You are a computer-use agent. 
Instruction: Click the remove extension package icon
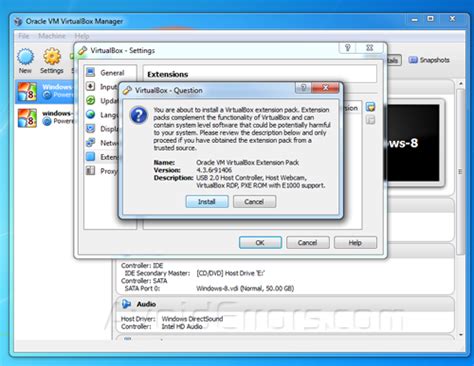click(x=370, y=120)
